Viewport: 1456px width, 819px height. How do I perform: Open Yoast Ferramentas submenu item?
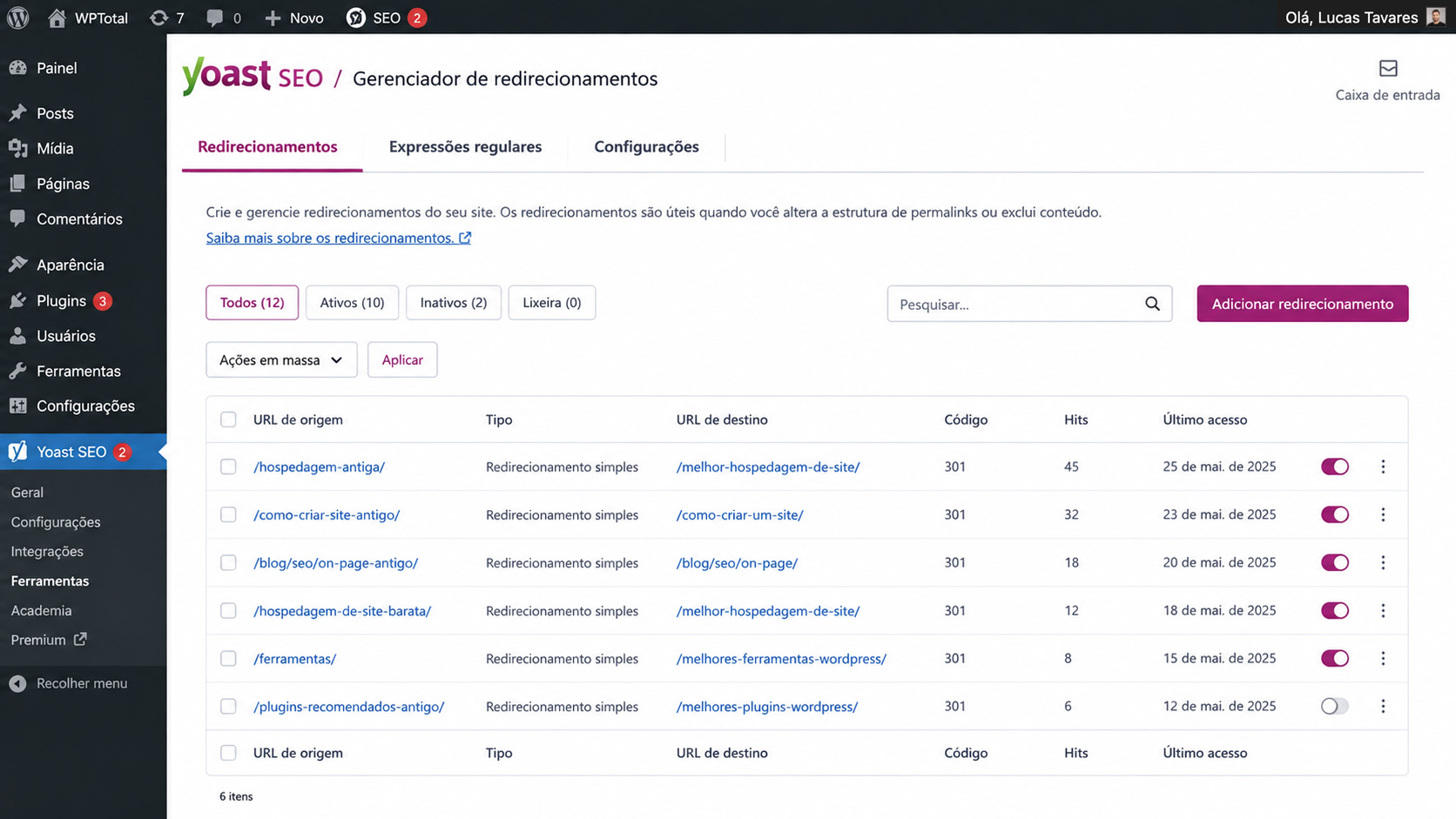tap(50, 581)
